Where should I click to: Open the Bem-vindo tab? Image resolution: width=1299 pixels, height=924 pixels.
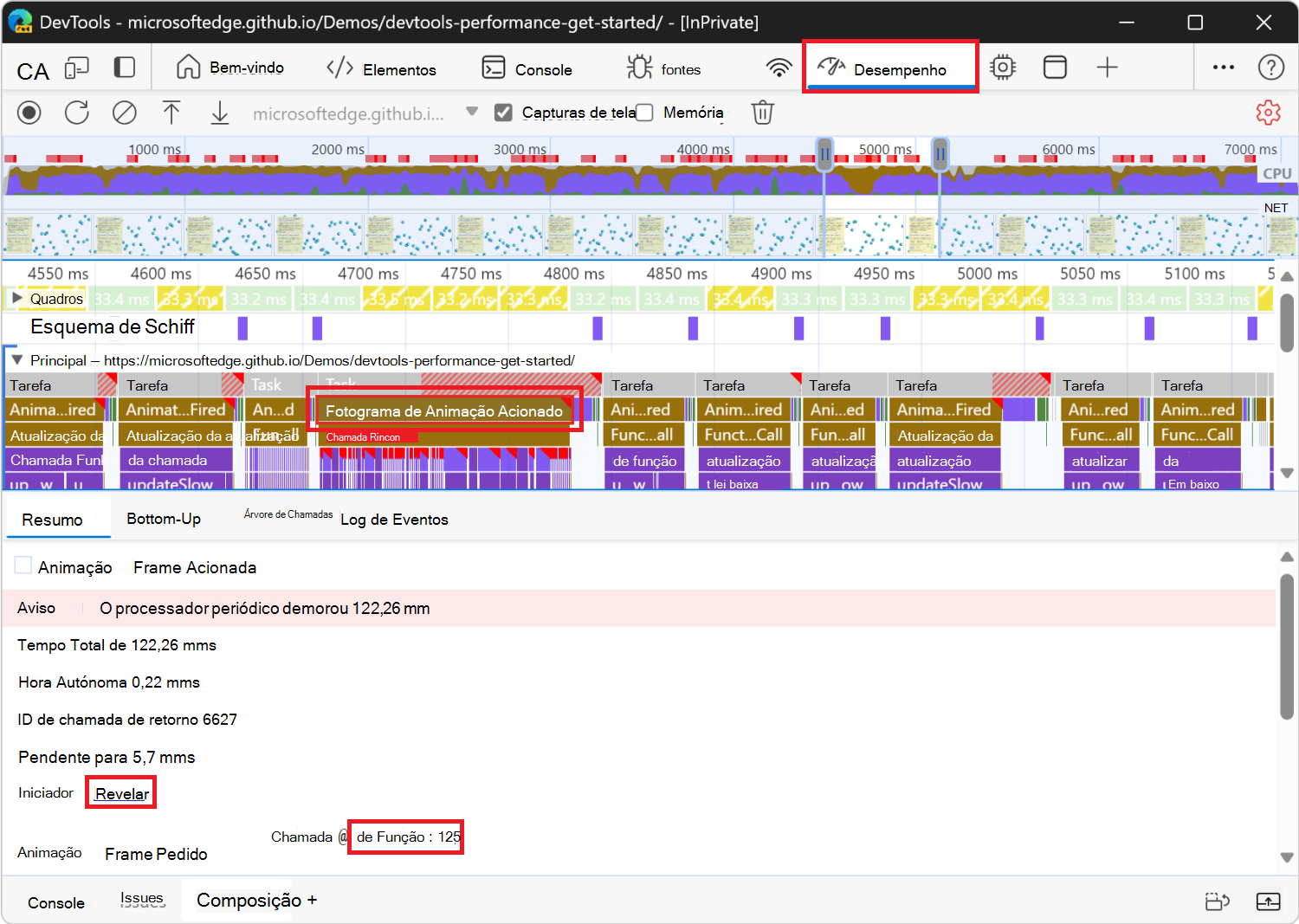click(x=230, y=68)
